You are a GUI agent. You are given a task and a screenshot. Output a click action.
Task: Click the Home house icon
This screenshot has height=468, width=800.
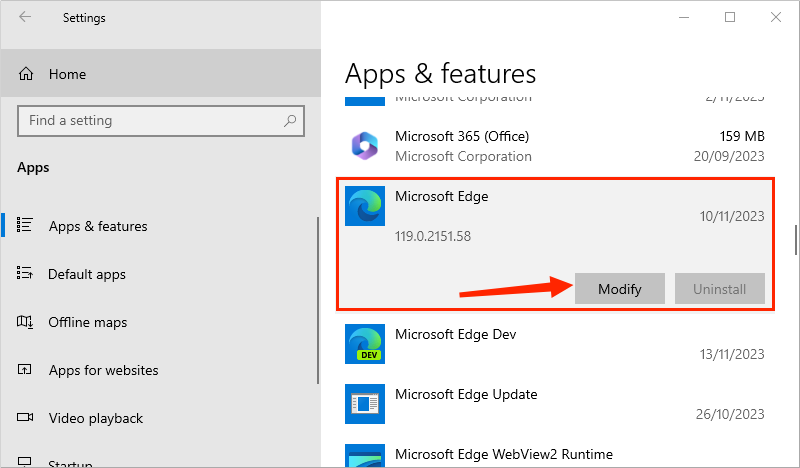(26, 74)
